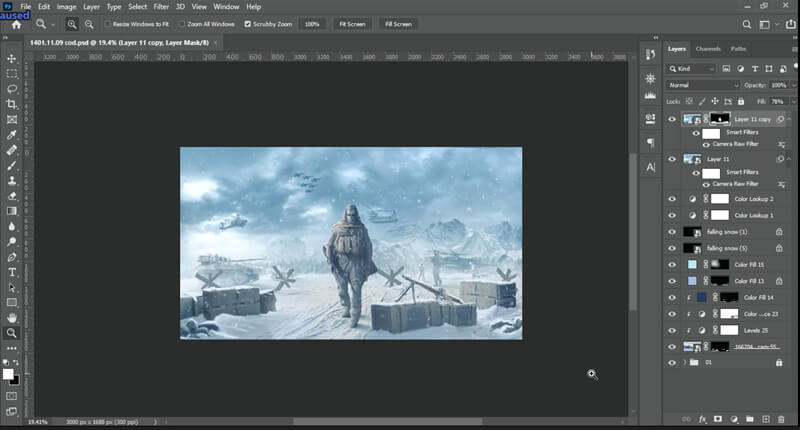Enable Zoom All Windows checkbox
The image size is (800, 430).
(x=182, y=24)
